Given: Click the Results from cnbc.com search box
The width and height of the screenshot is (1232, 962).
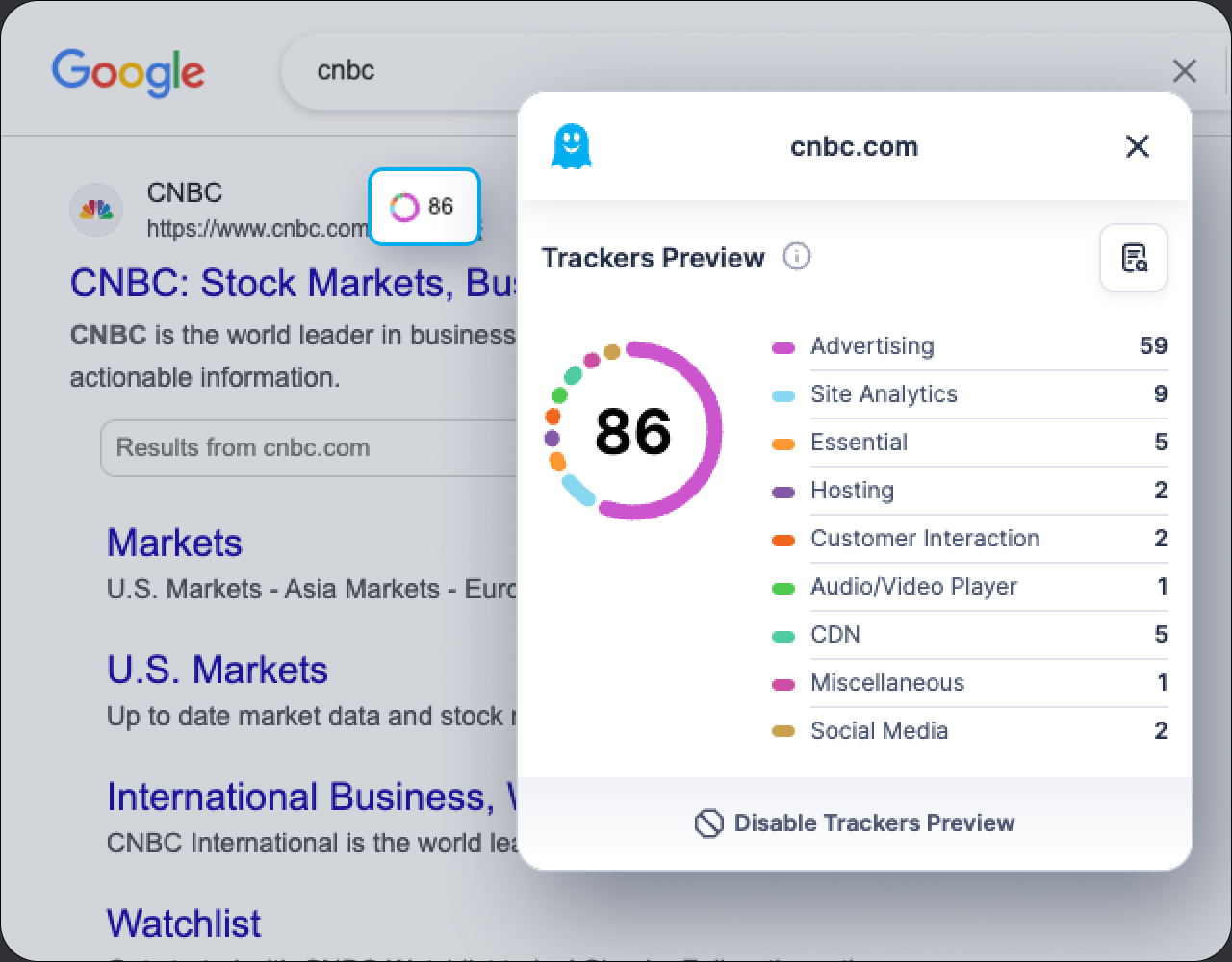Looking at the screenshot, I should 308,447.
